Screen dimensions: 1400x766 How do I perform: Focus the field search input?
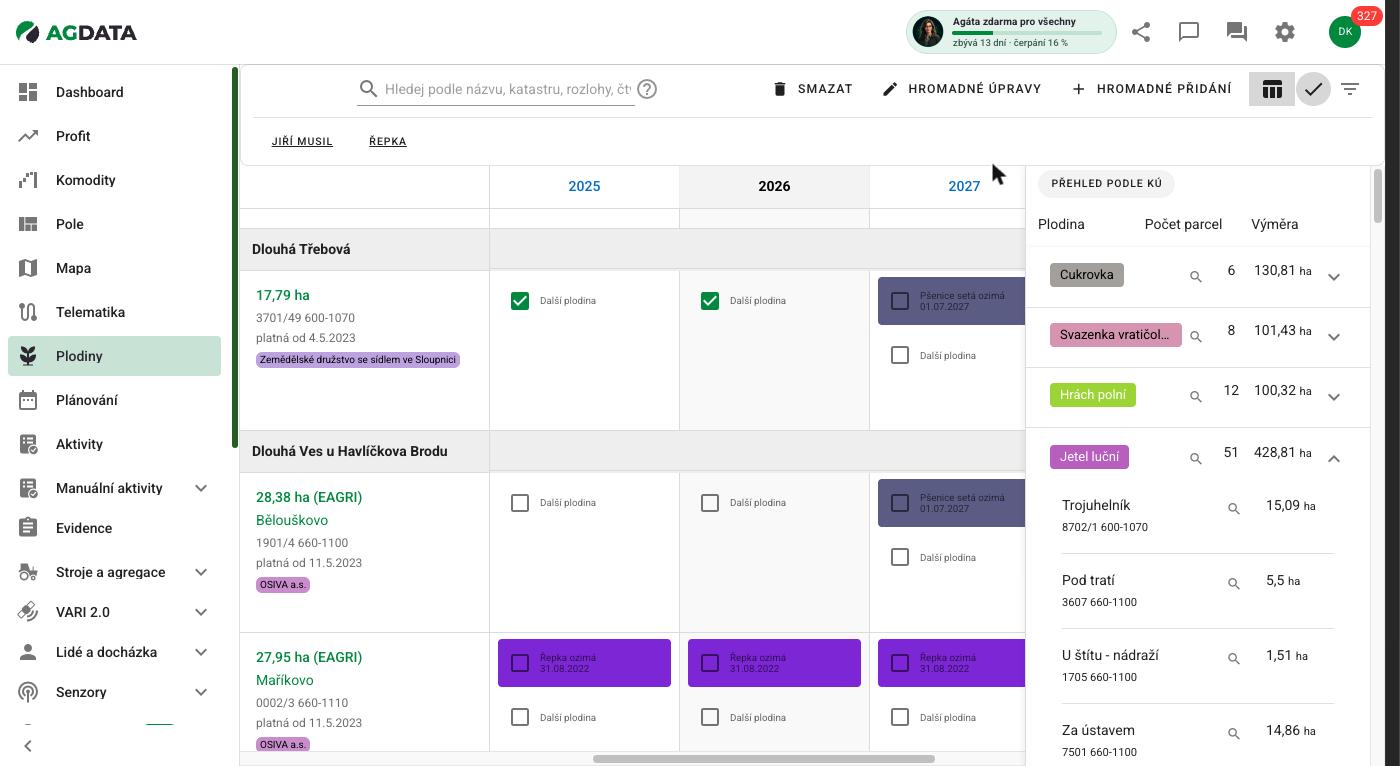508,89
